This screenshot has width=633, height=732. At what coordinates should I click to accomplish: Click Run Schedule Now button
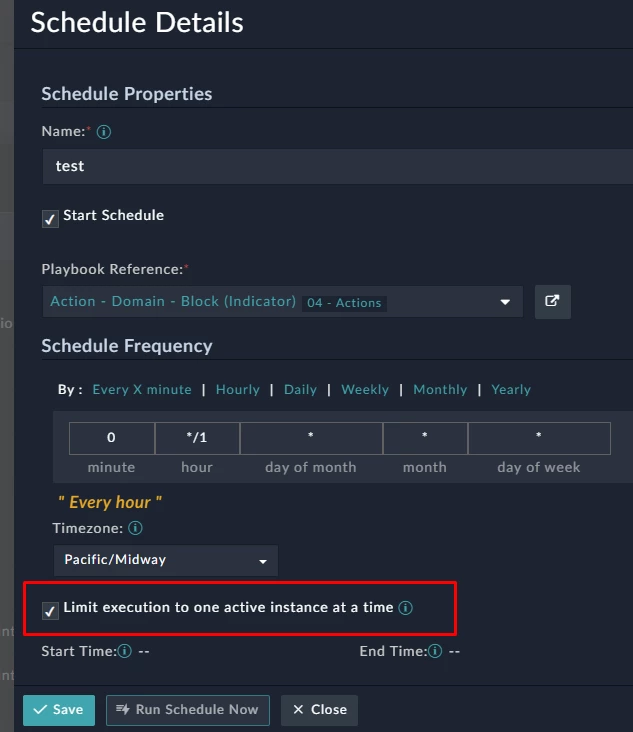tap(188, 710)
